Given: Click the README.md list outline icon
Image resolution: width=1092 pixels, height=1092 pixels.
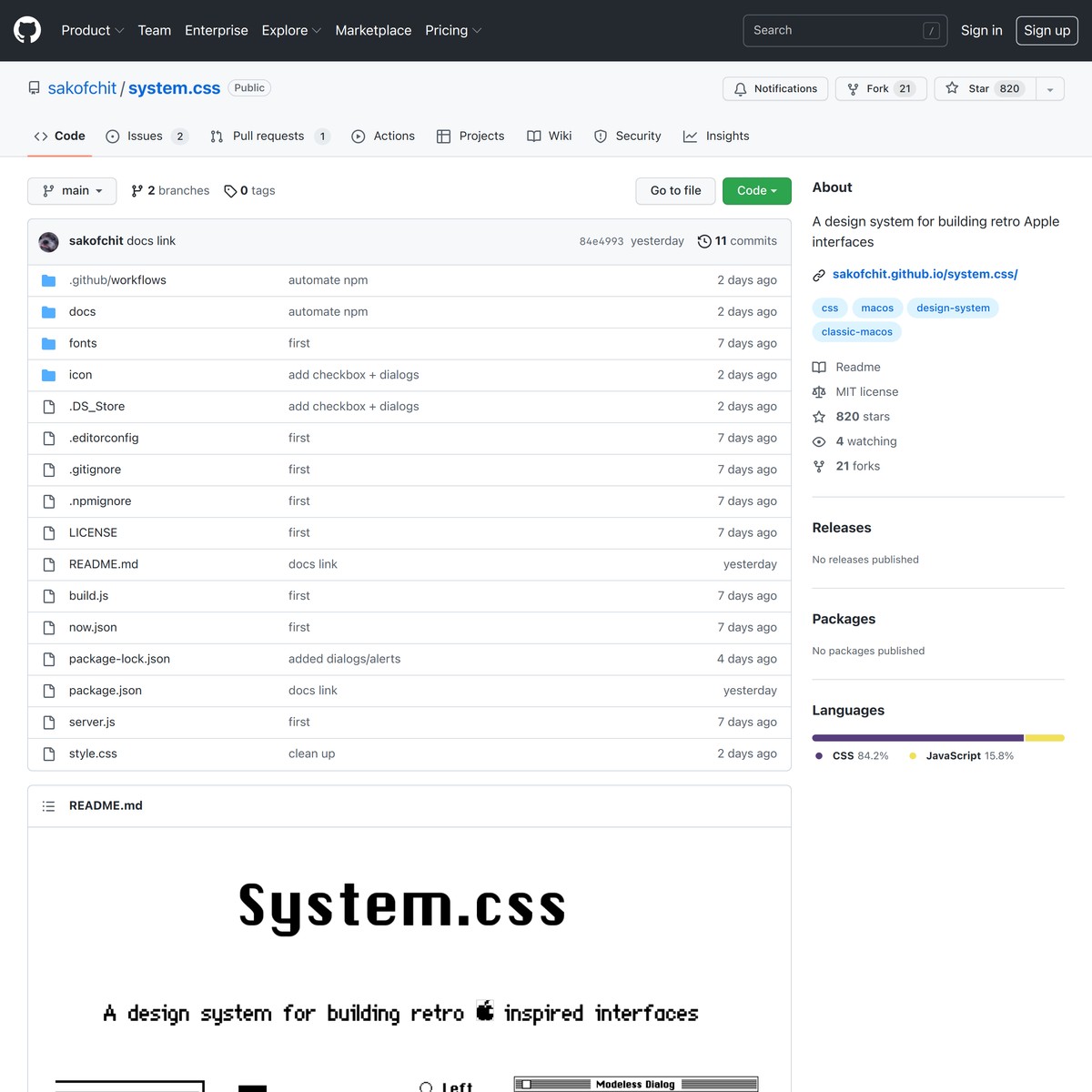Looking at the screenshot, I should point(48,805).
